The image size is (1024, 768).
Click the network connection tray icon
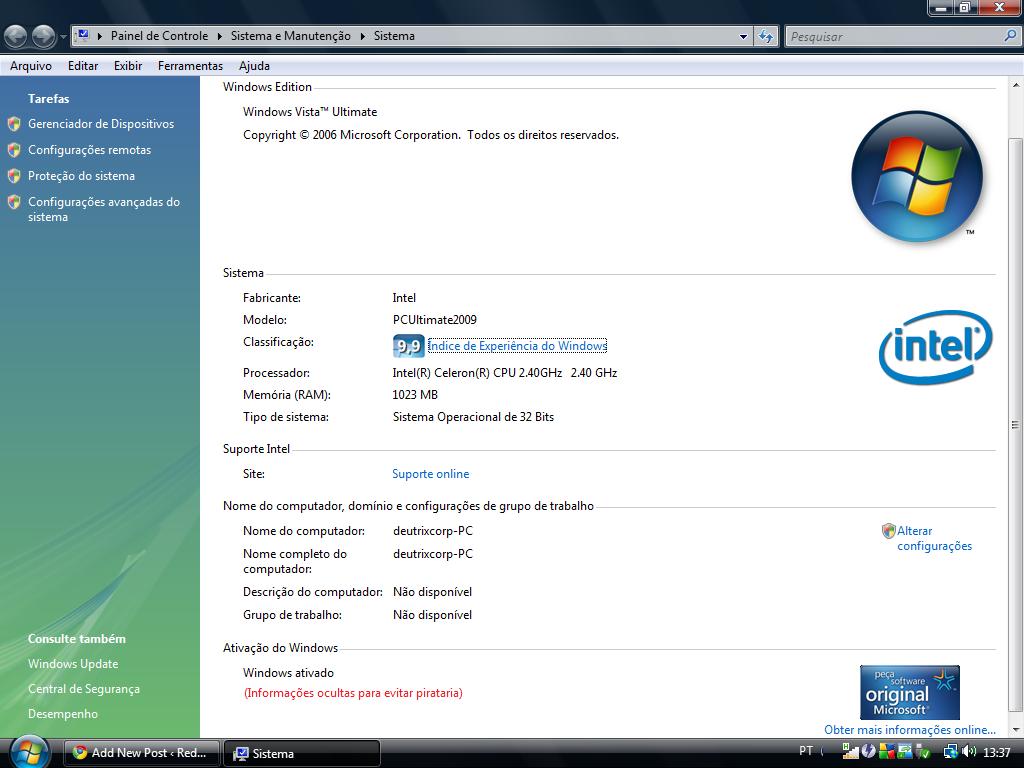(951, 751)
